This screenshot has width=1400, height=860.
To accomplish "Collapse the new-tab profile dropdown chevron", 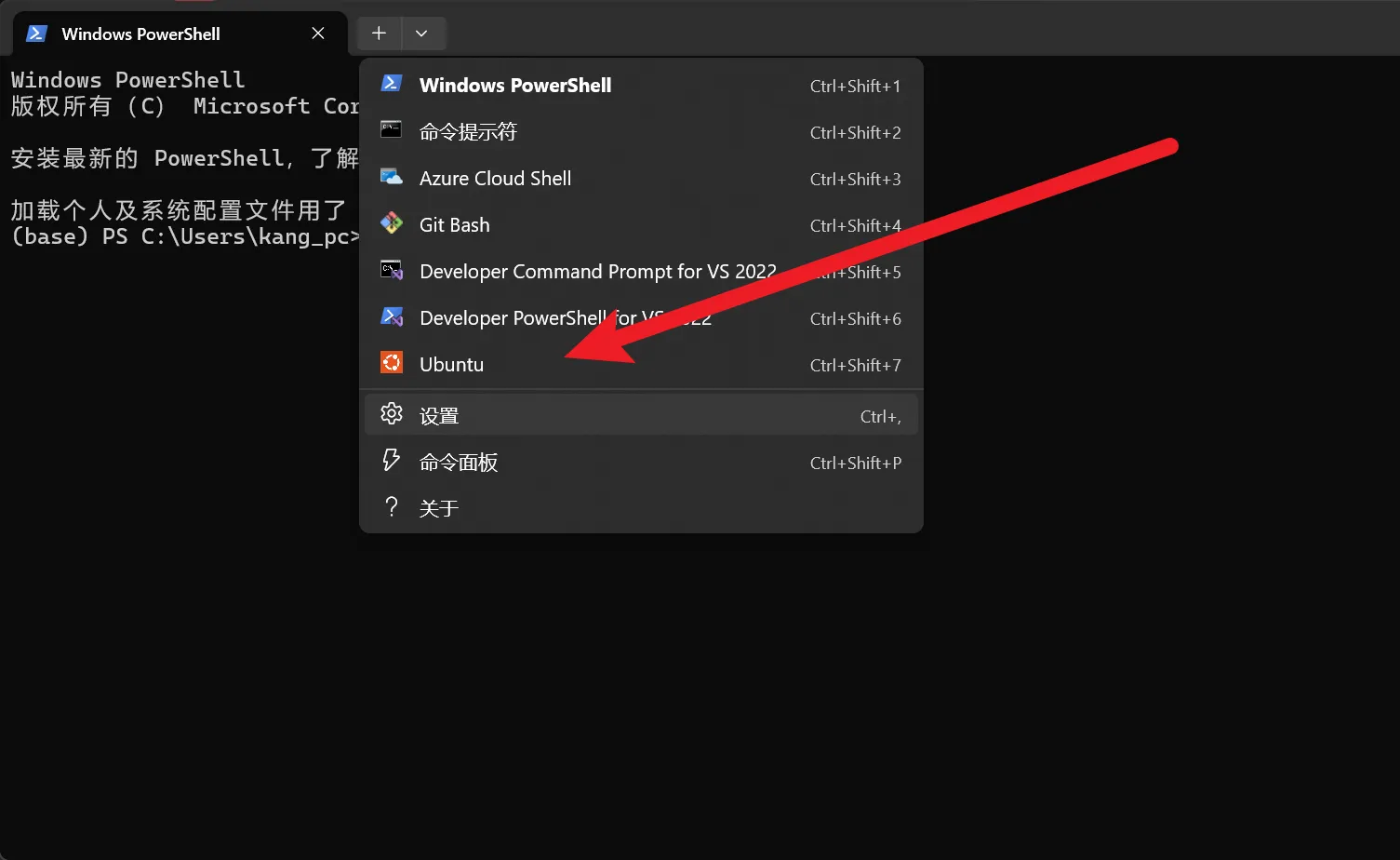I will 421,34.
